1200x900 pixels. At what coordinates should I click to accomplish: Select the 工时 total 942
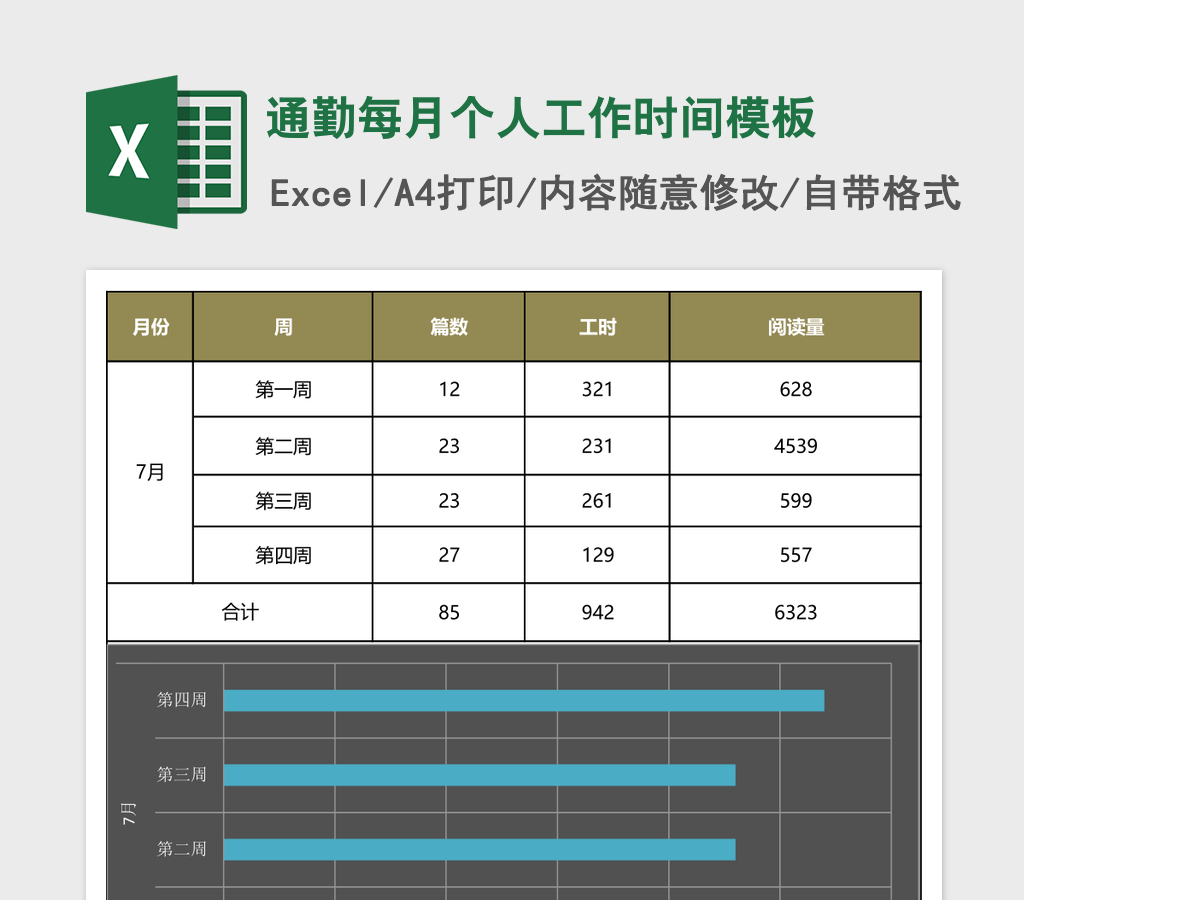(x=597, y=612)
